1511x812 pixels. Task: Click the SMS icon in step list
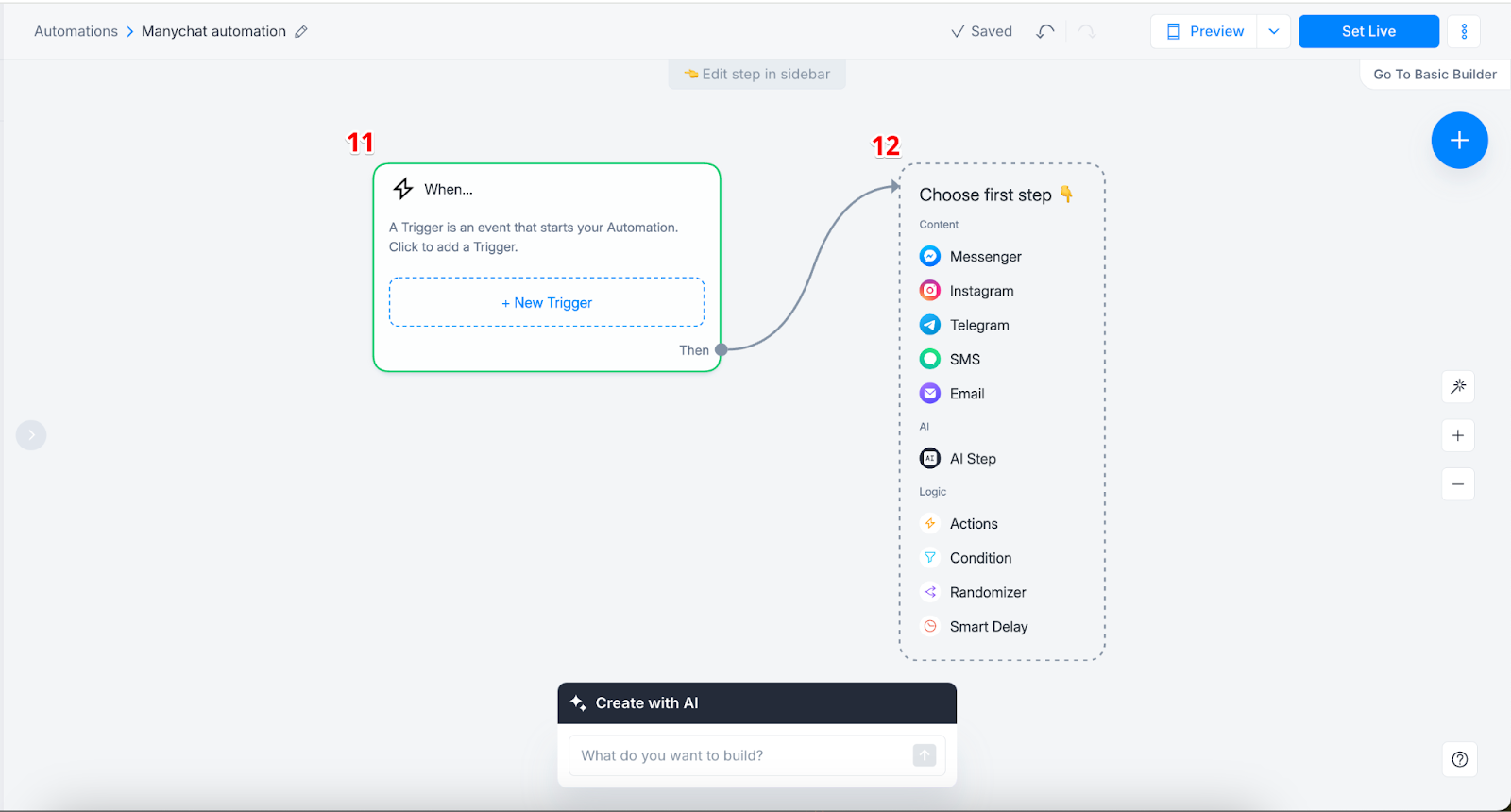930,359
